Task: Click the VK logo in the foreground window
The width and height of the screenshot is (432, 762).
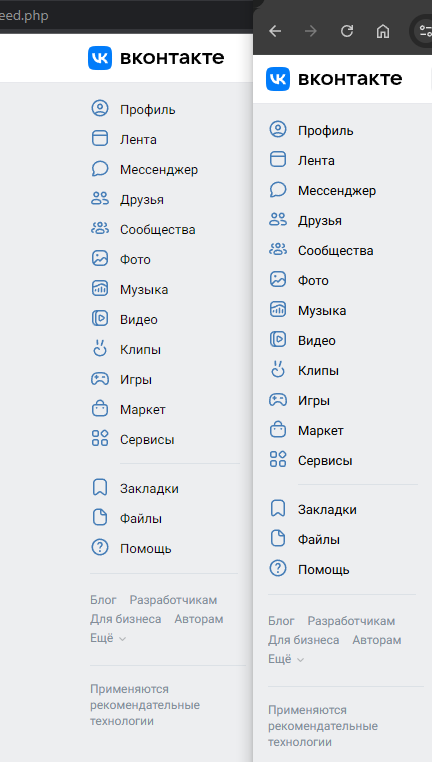Action: pos(278,79)
